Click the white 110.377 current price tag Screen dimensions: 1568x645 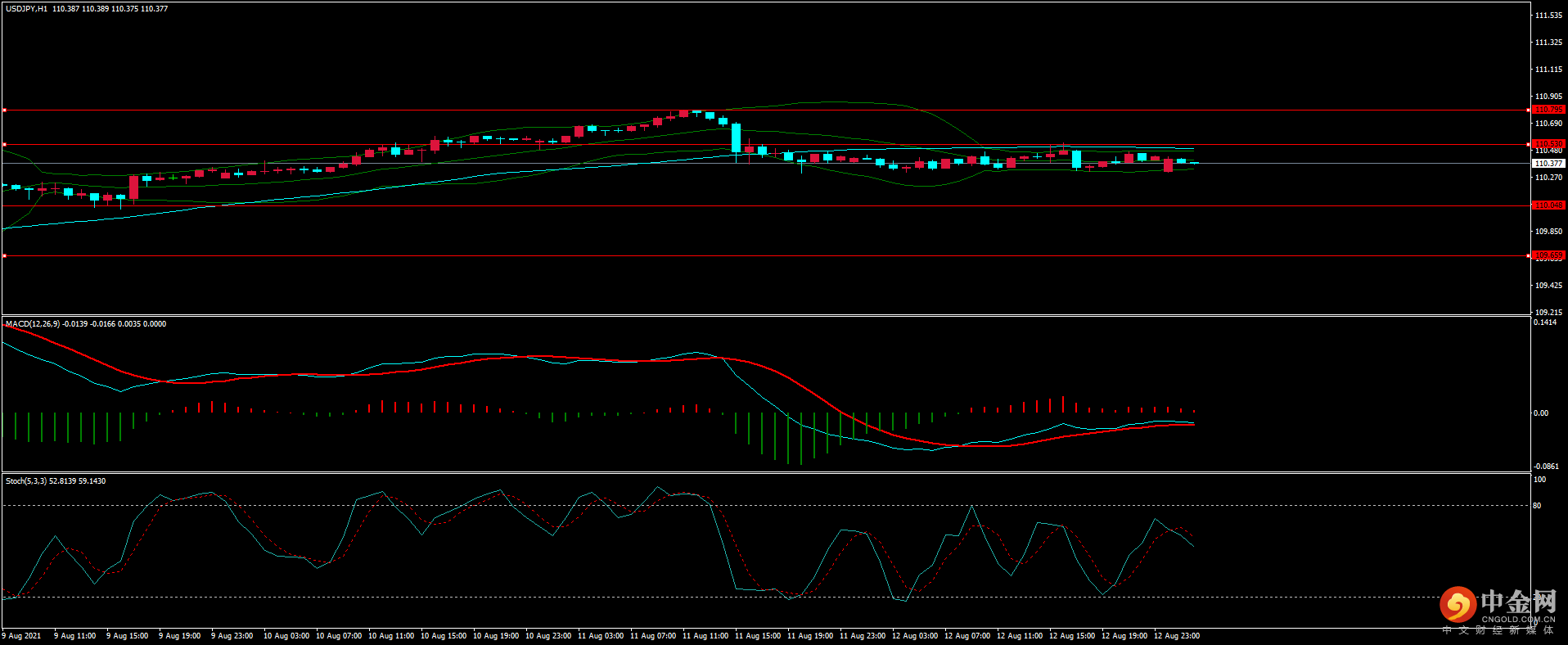[x=1548, y=164]
